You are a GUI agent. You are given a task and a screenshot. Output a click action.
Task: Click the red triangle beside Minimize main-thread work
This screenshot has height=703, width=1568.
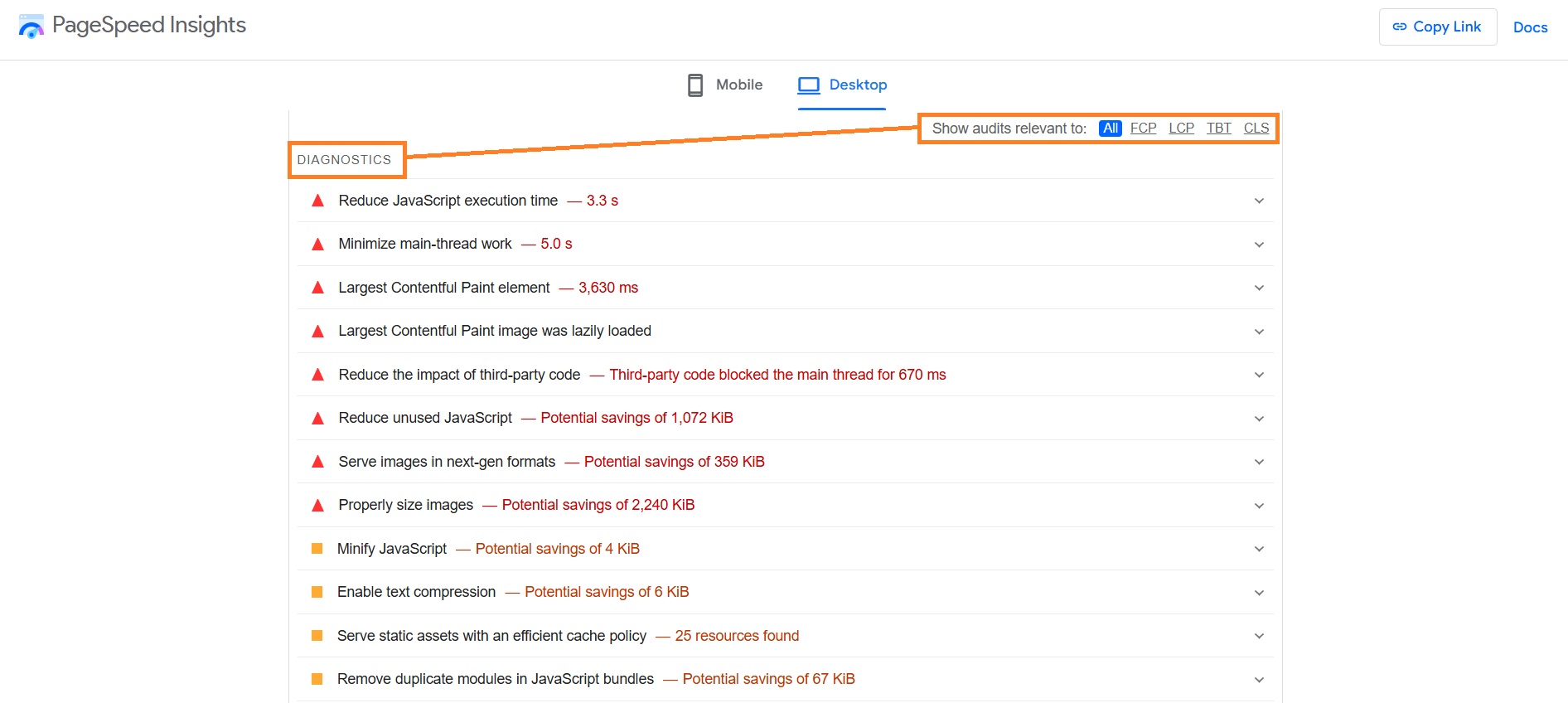(317, 244)
